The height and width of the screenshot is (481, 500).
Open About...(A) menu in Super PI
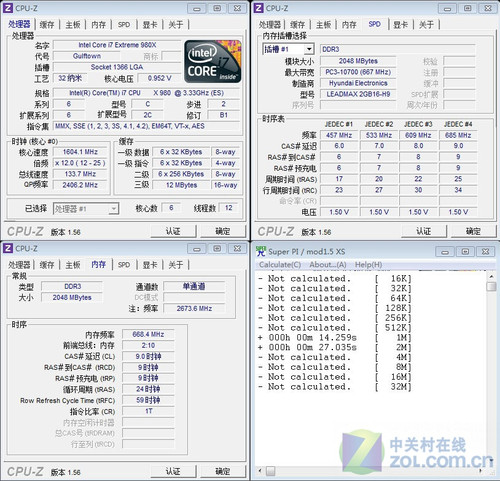[328, 265]
